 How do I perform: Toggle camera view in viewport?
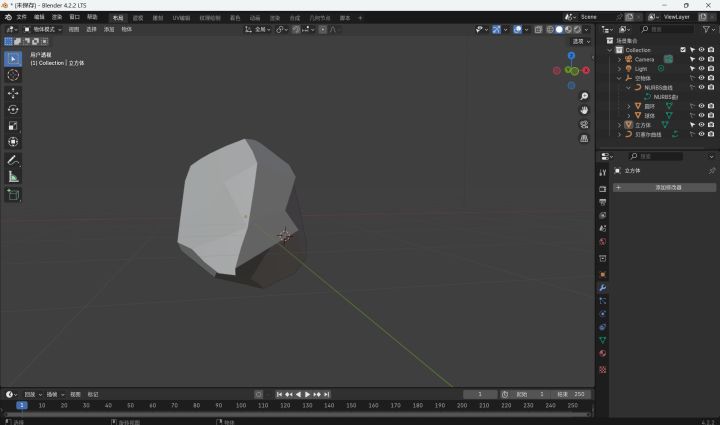click(x=584, y=124)
